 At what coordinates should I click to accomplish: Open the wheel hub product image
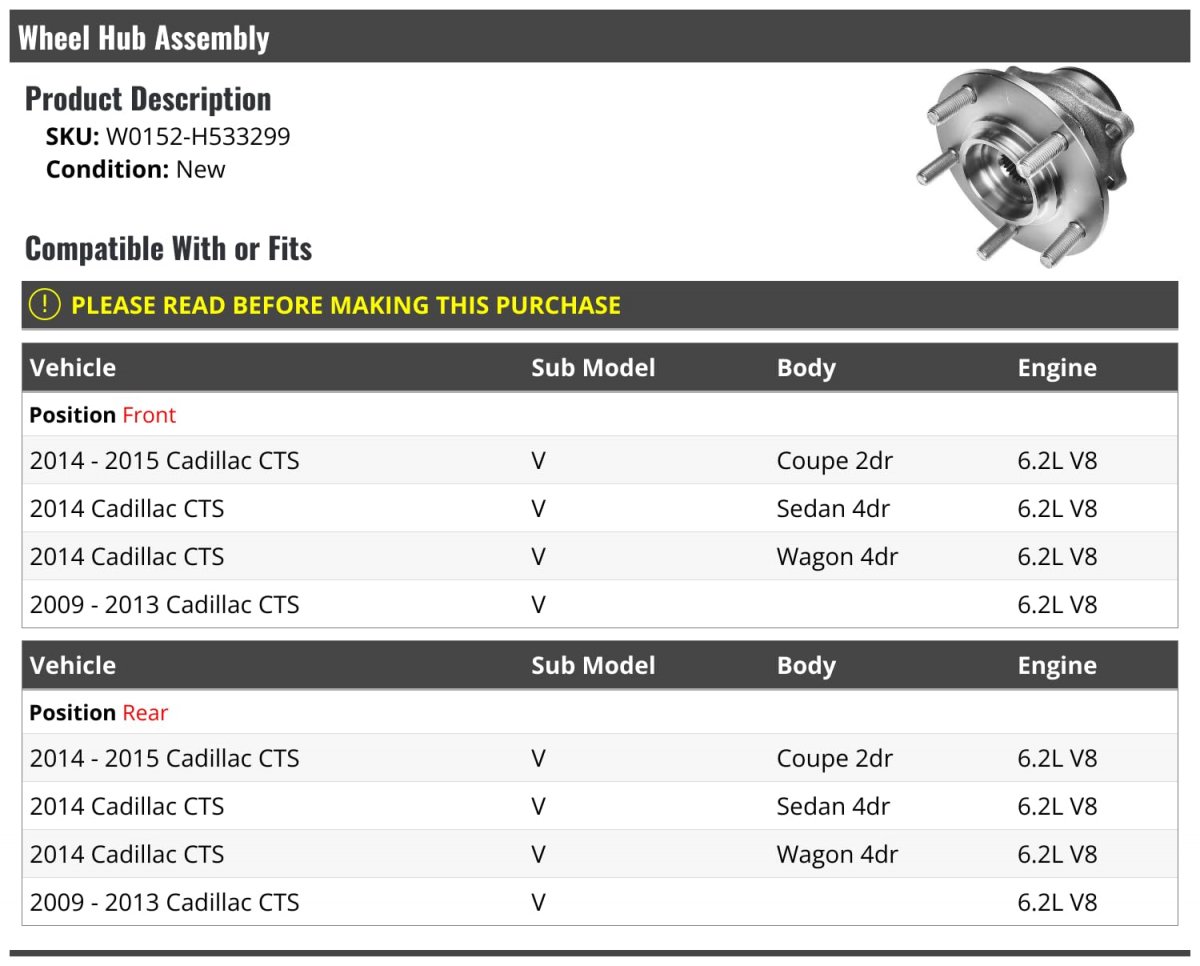(x=1025, y=167)
